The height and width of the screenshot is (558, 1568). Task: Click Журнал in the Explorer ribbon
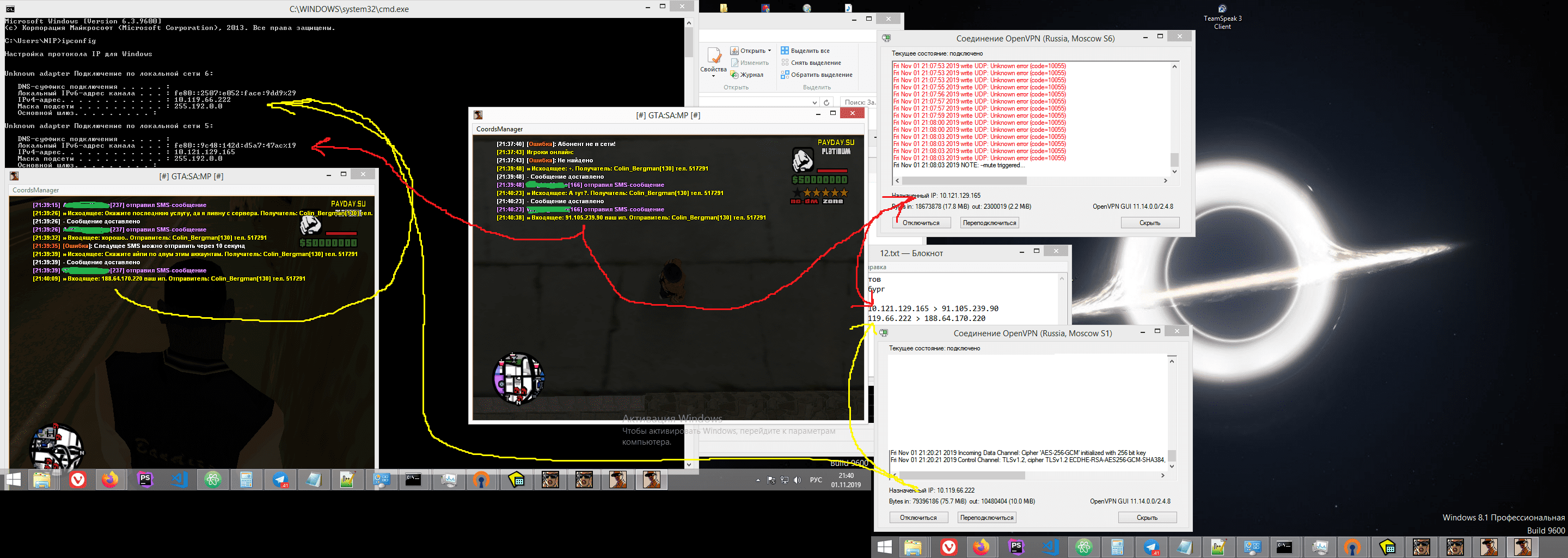pos(747,75)
